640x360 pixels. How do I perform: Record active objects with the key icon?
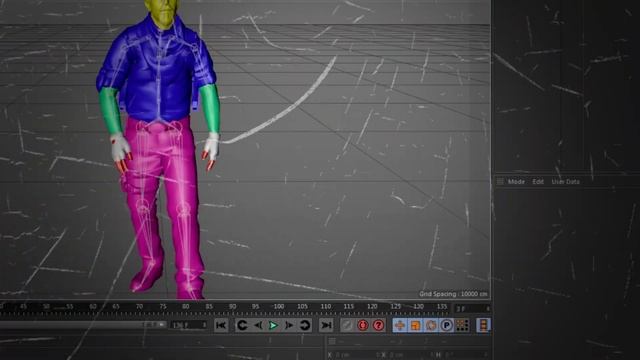coord(347,325)
